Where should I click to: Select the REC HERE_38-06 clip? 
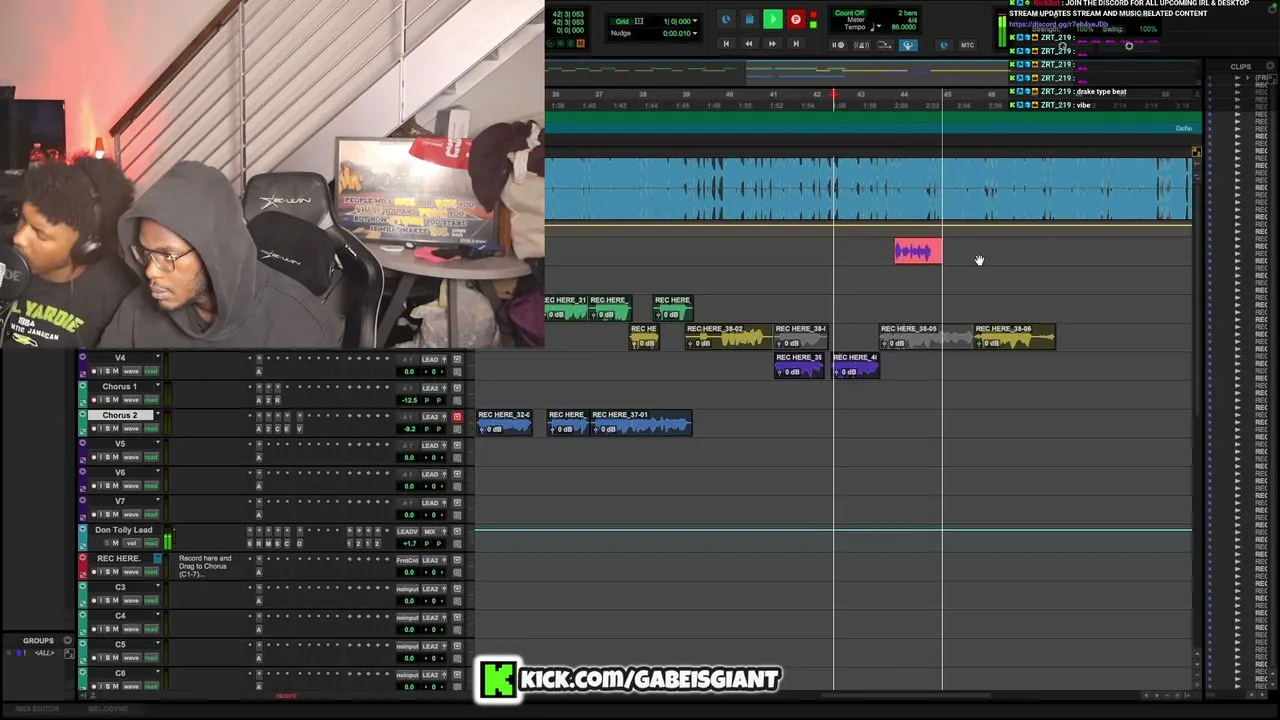click(x=1014, y=336)
